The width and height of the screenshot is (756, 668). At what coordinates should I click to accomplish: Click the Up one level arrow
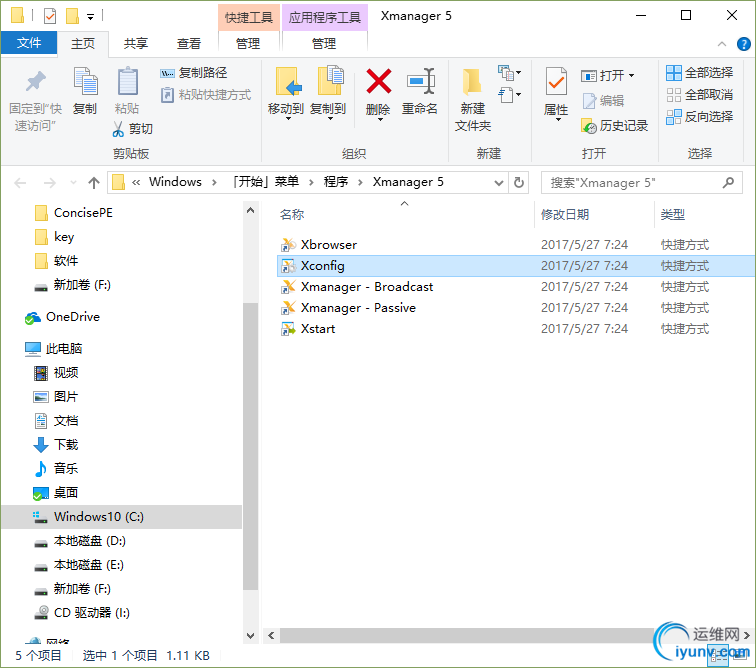pyautogui.click(x=94, y=183)
